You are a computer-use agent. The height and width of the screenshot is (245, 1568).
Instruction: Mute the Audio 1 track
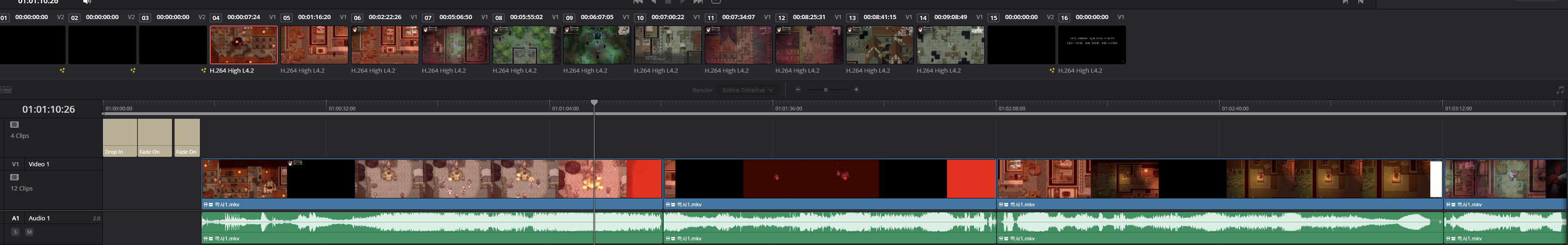(29, 232)
